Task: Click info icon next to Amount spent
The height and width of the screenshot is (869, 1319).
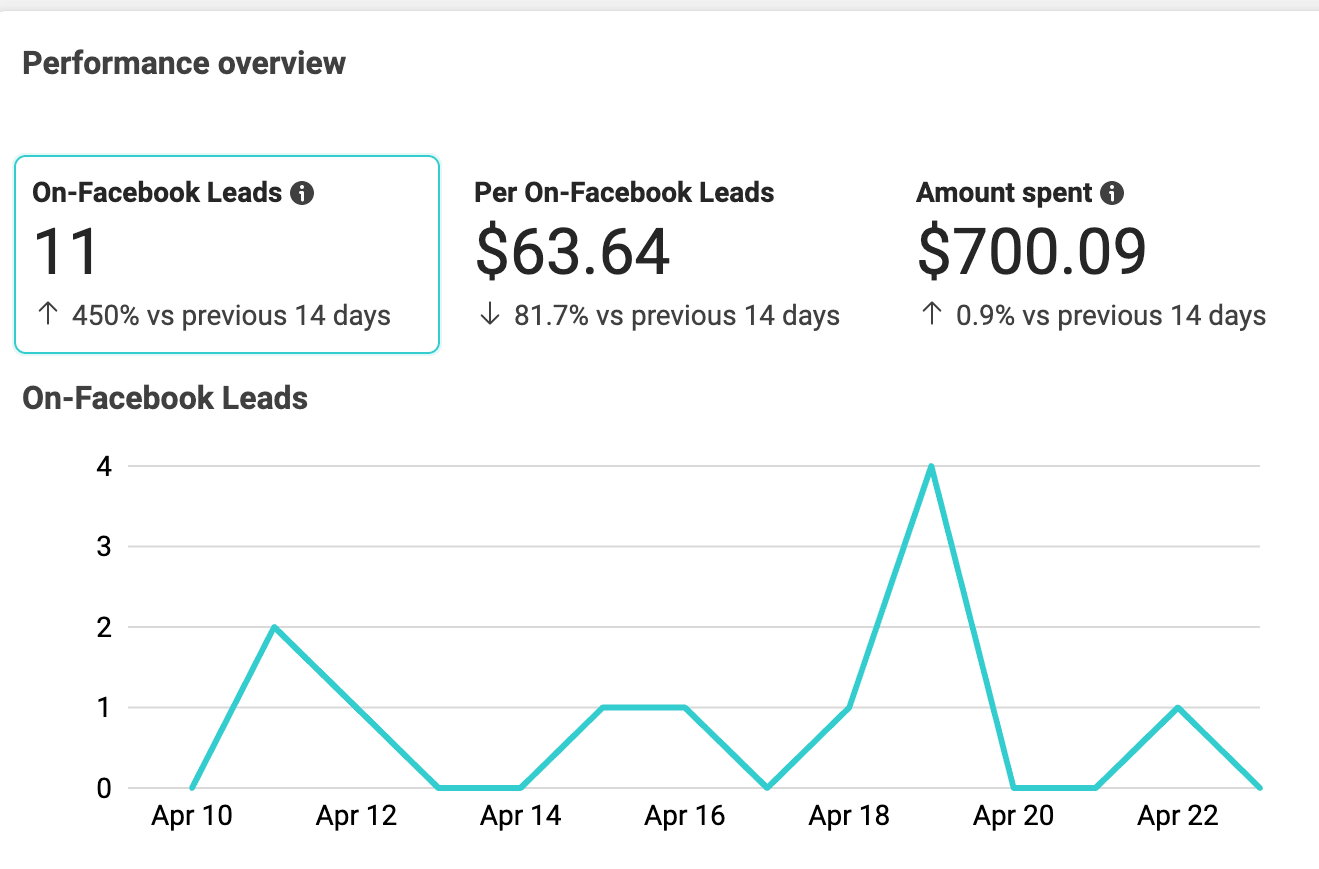Action: (1112, 193)
